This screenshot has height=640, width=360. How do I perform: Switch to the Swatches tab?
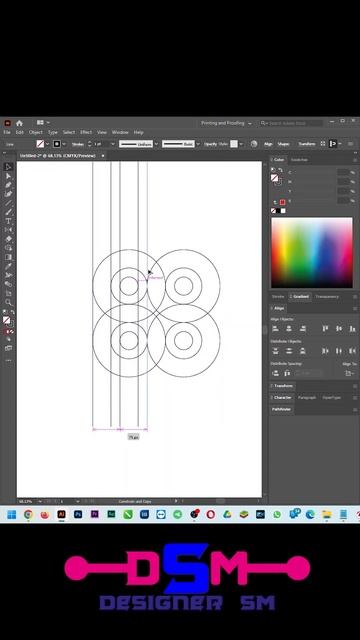pyautogui.click(x=299, y=160)
